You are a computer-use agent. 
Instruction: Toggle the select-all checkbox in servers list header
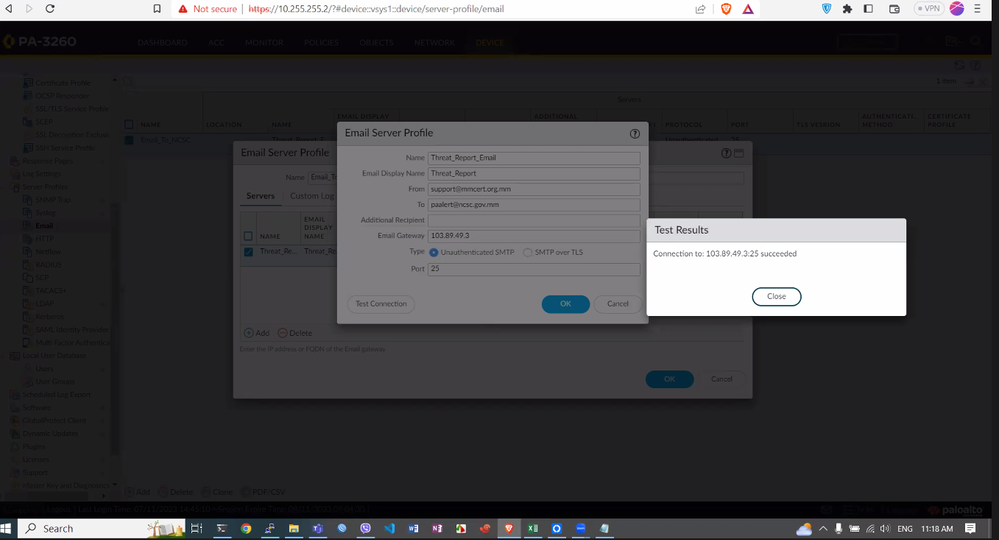248,236
